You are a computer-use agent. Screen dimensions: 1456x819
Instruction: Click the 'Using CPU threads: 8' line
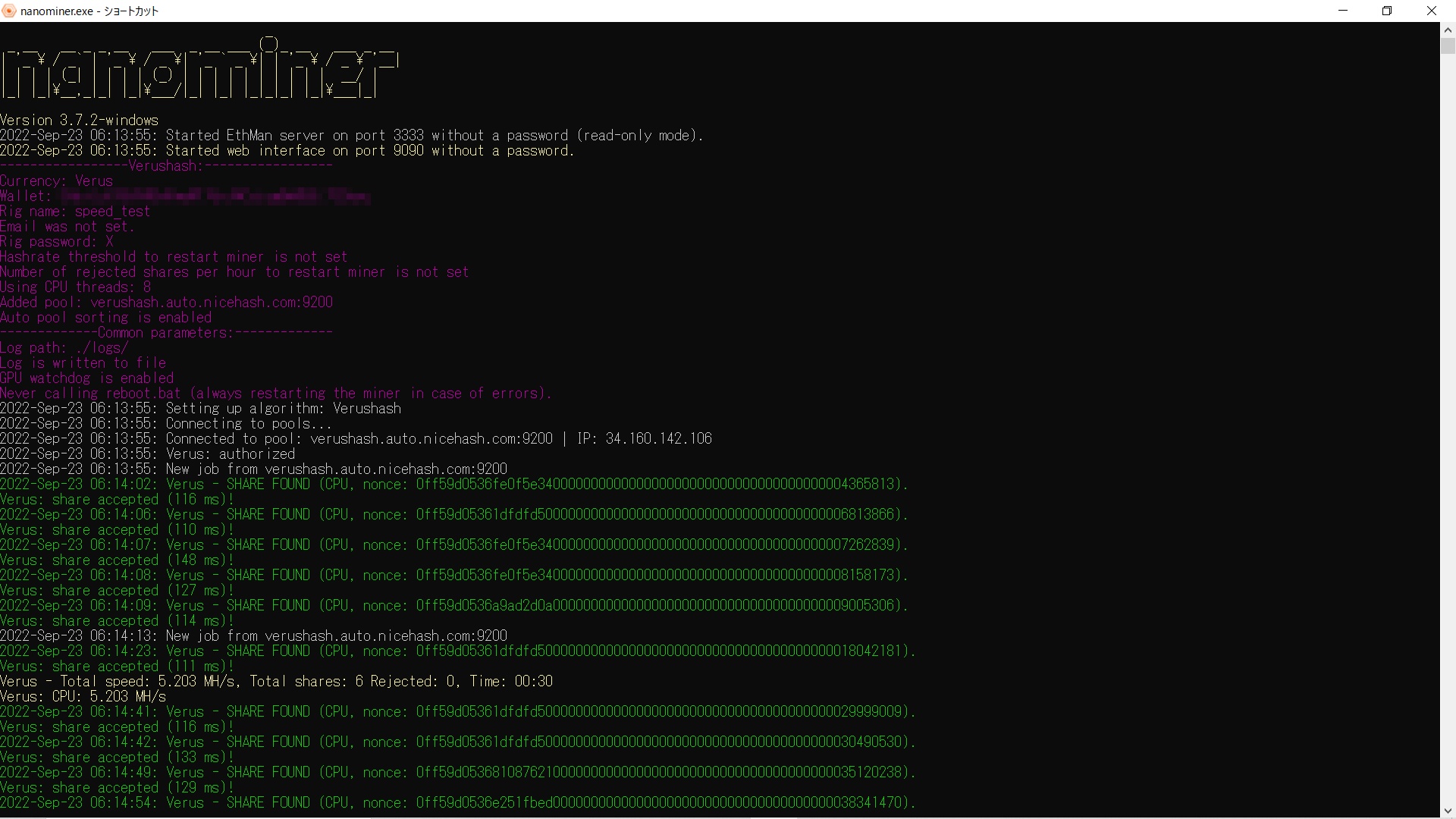(x=75, y=287)
